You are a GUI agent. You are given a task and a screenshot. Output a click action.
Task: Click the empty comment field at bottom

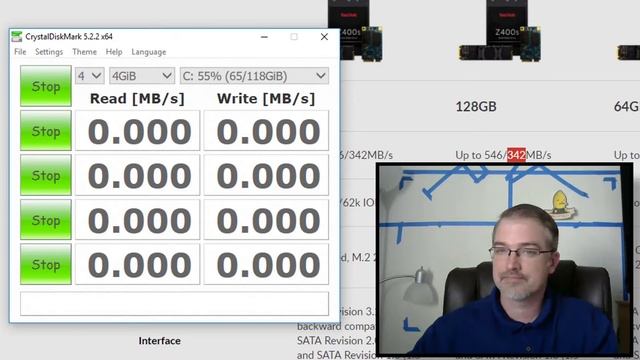[174, 303]
